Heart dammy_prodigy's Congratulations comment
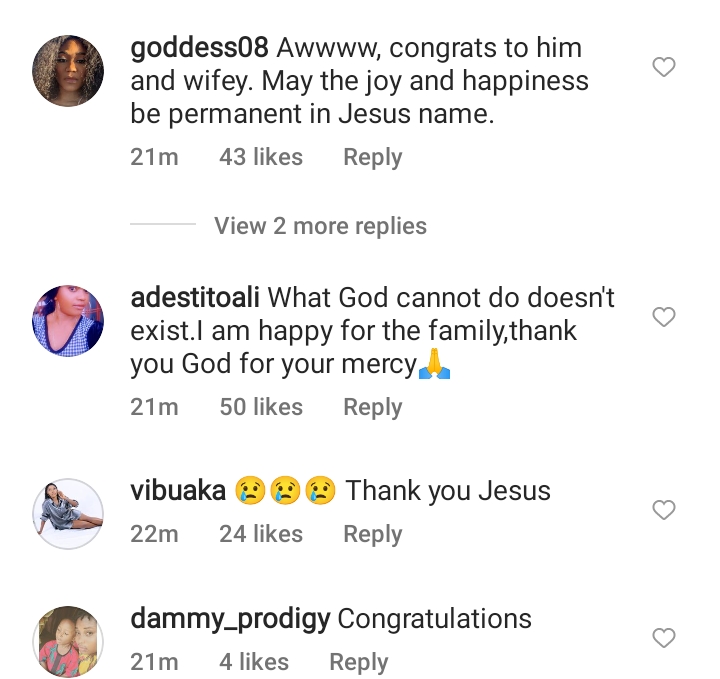This screenshot has height=679, width=720. [x=664, y=638]
